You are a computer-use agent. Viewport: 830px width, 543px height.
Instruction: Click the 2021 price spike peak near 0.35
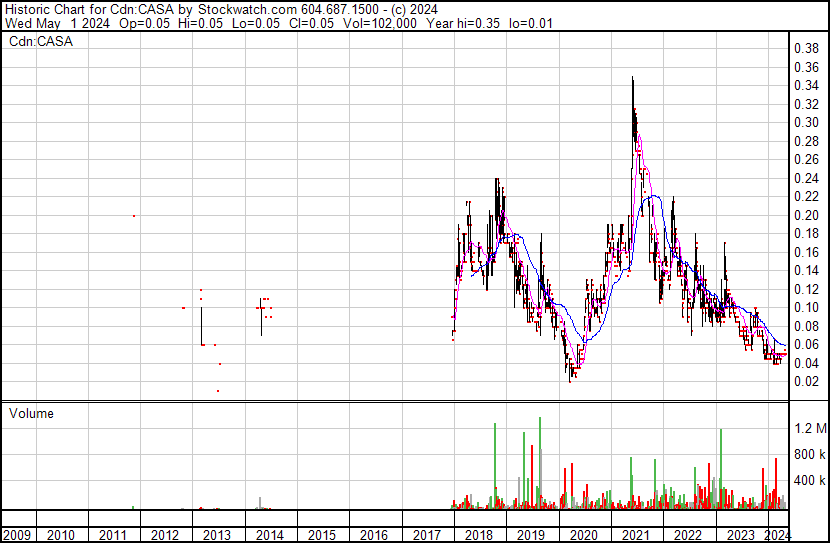tap(633, 78)
